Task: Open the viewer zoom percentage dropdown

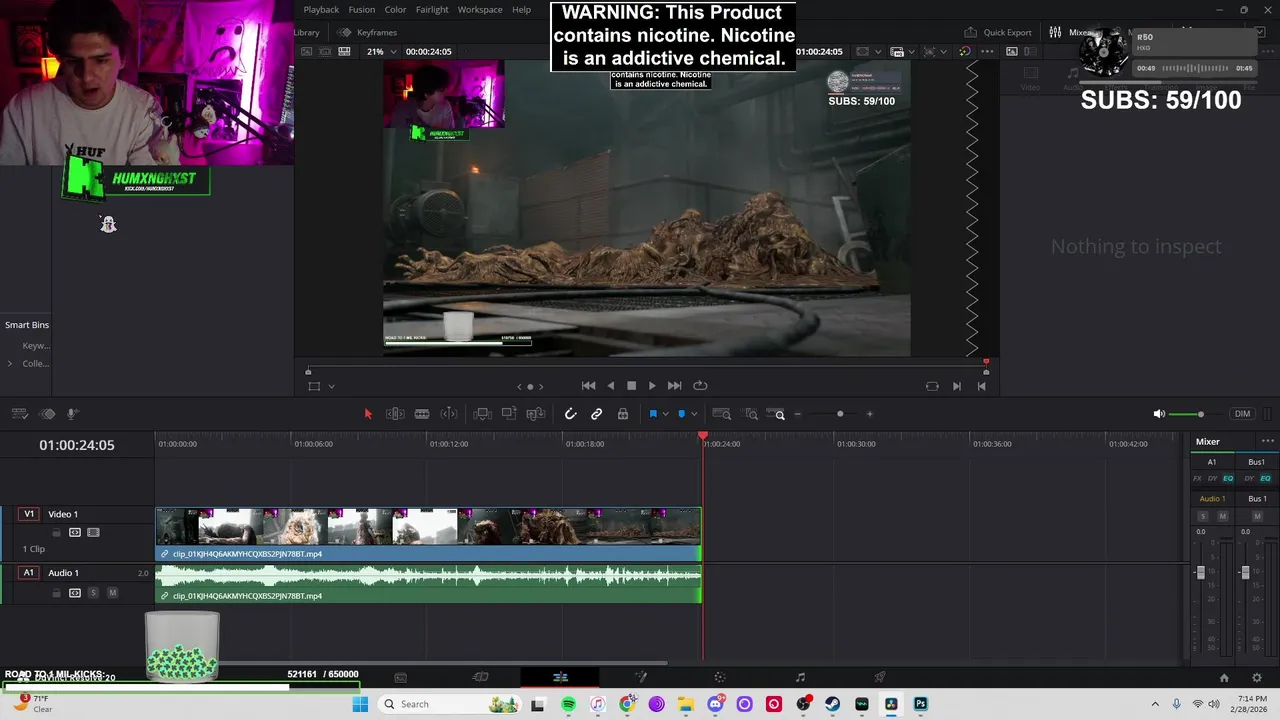Action: tap(380, 51)
